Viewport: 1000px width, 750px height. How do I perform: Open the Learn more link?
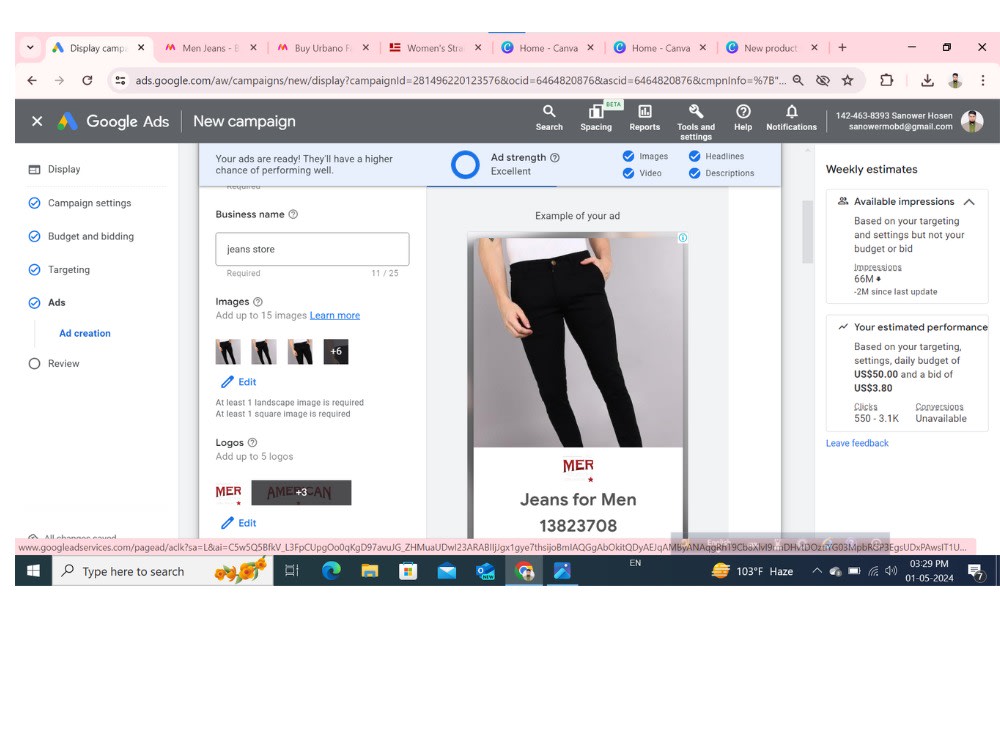335,315
